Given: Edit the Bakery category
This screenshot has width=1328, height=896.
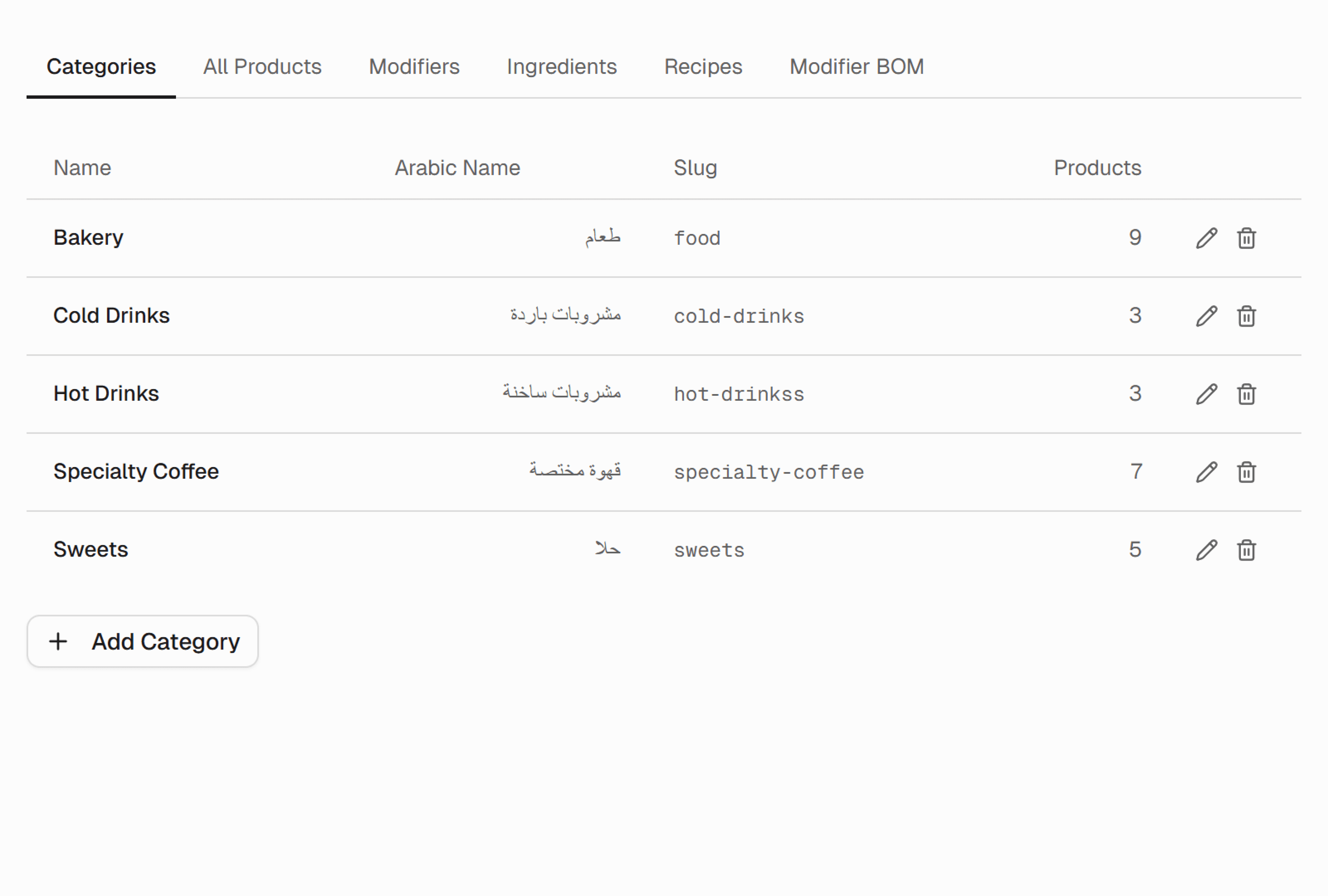Looking at the screenshot, I should (1206, 238).
